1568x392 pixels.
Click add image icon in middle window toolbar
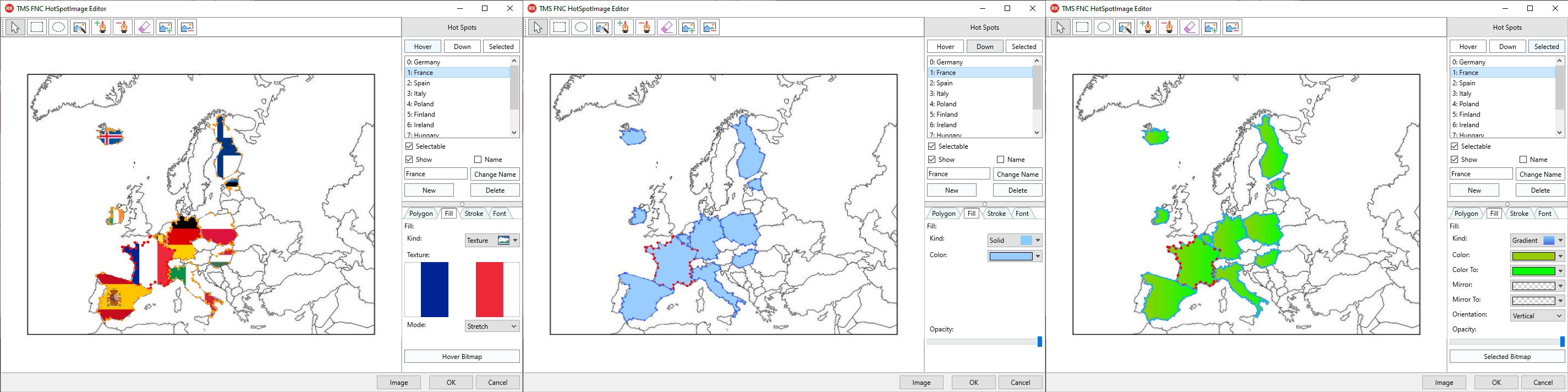tap(688, 28)
